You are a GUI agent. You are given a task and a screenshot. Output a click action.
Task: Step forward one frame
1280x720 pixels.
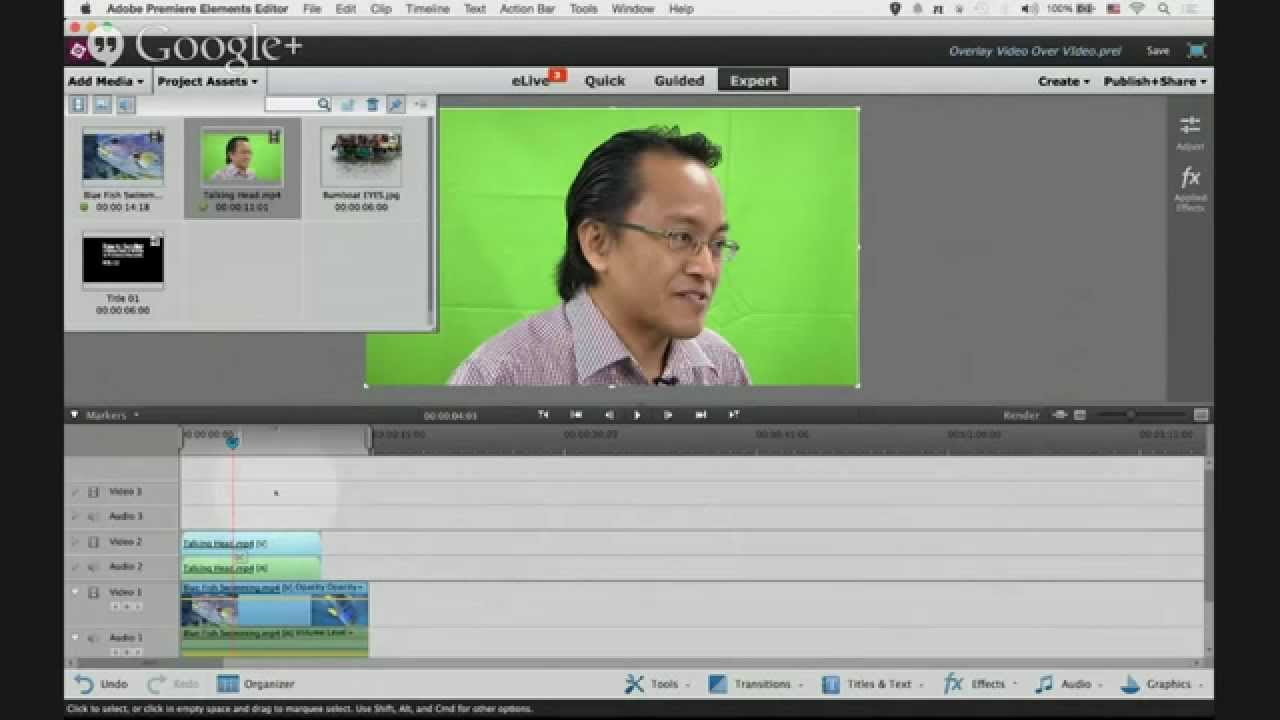(668, 415)
